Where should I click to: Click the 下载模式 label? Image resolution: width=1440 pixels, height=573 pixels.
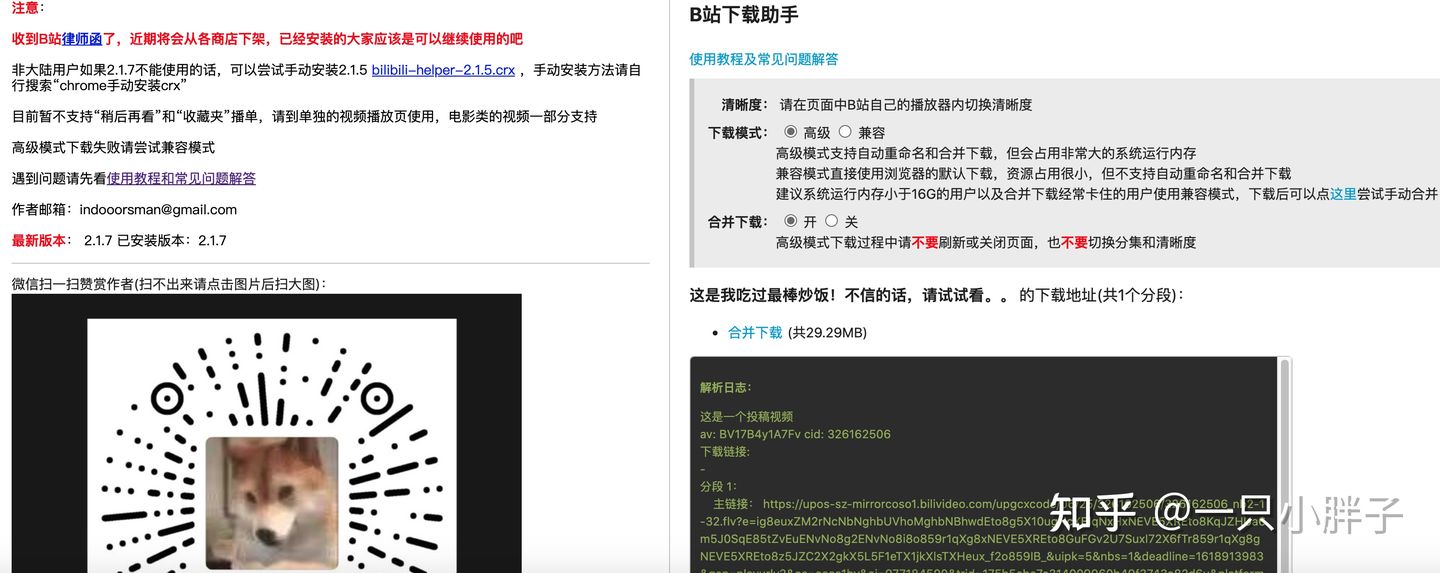[738, 132]
